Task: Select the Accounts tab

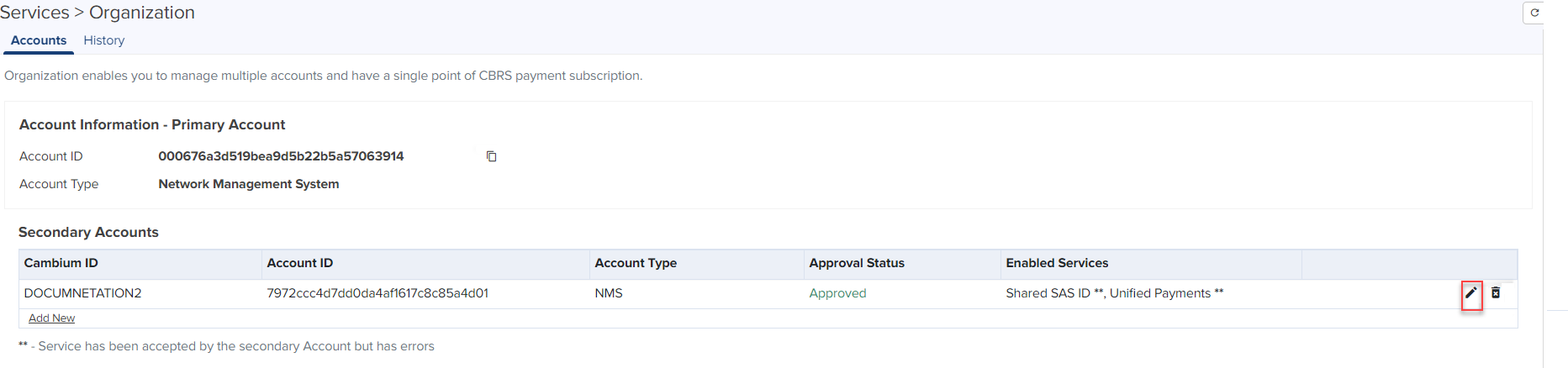Action: [x=39, y=40]
